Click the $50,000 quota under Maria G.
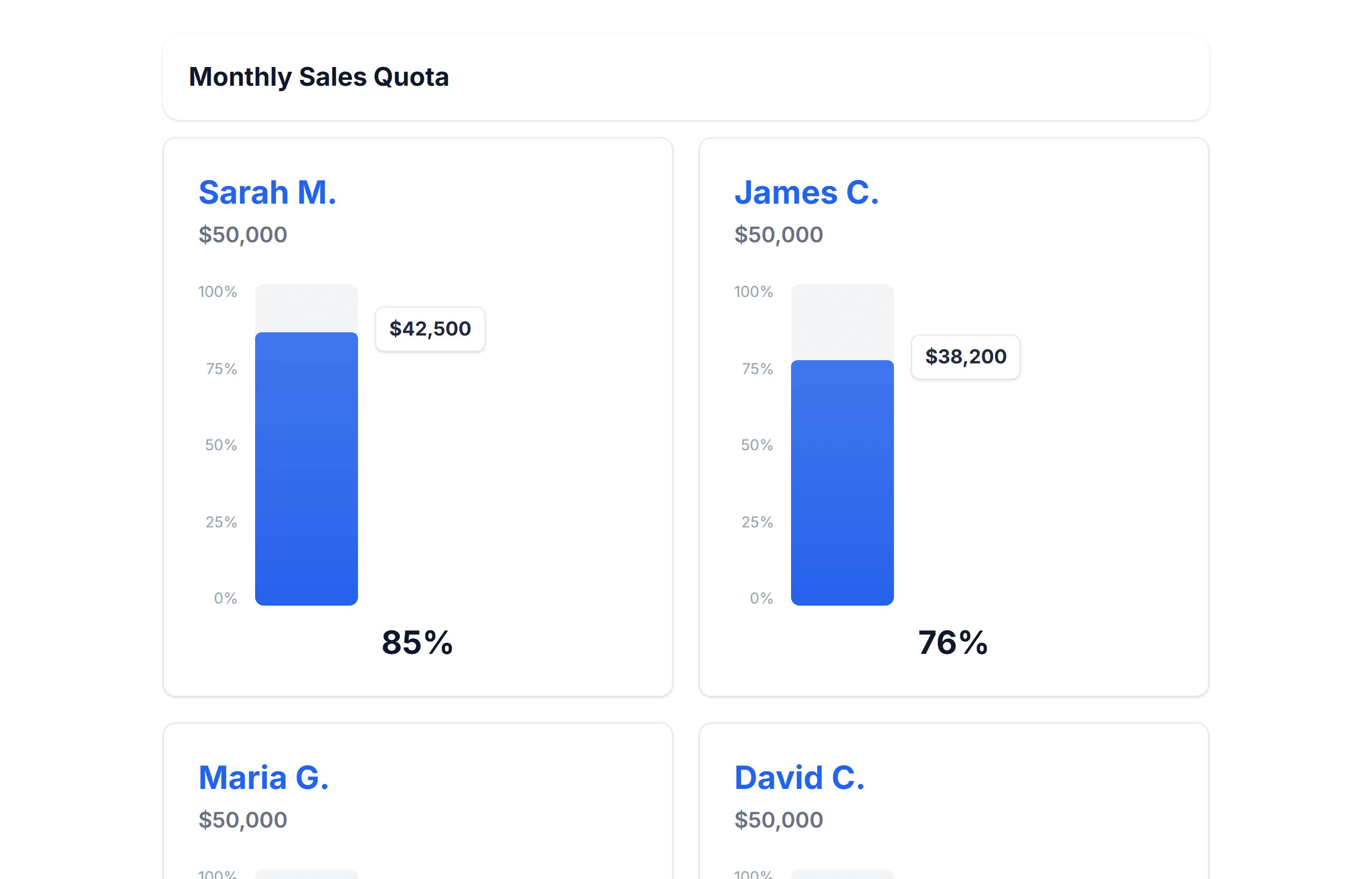Viewport: 1372px width, 879px height. click(x=243, y=820)
